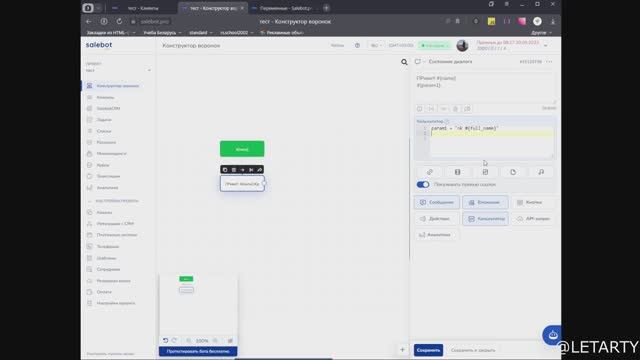Click the message text field with Привет
This screenshot has width=640, height=360.
485,87
